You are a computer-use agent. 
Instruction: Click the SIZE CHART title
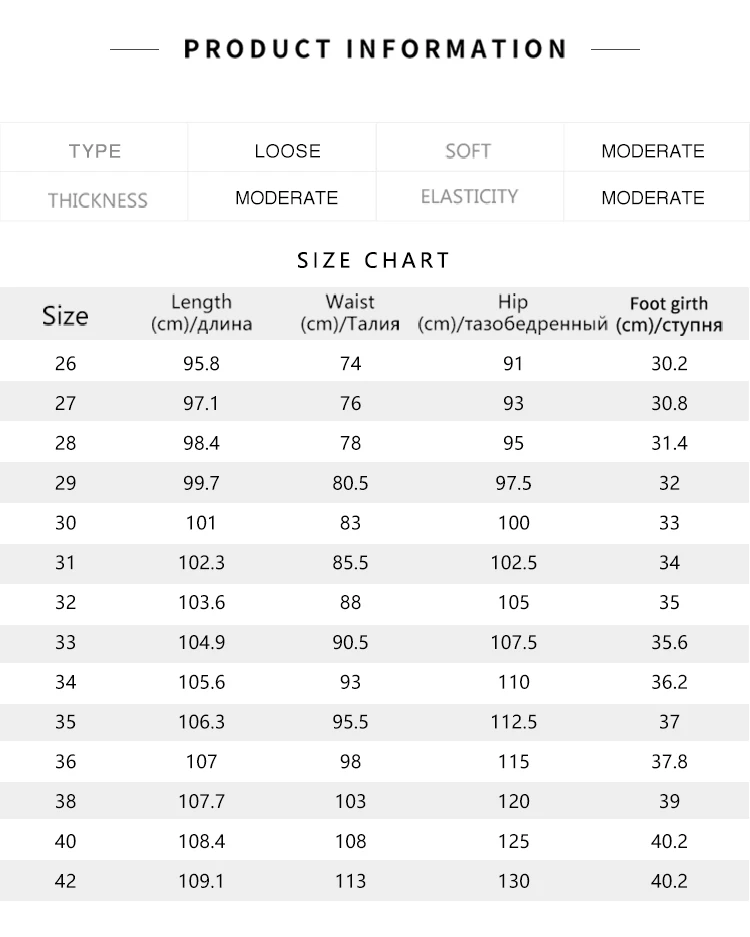pos(374,261)
